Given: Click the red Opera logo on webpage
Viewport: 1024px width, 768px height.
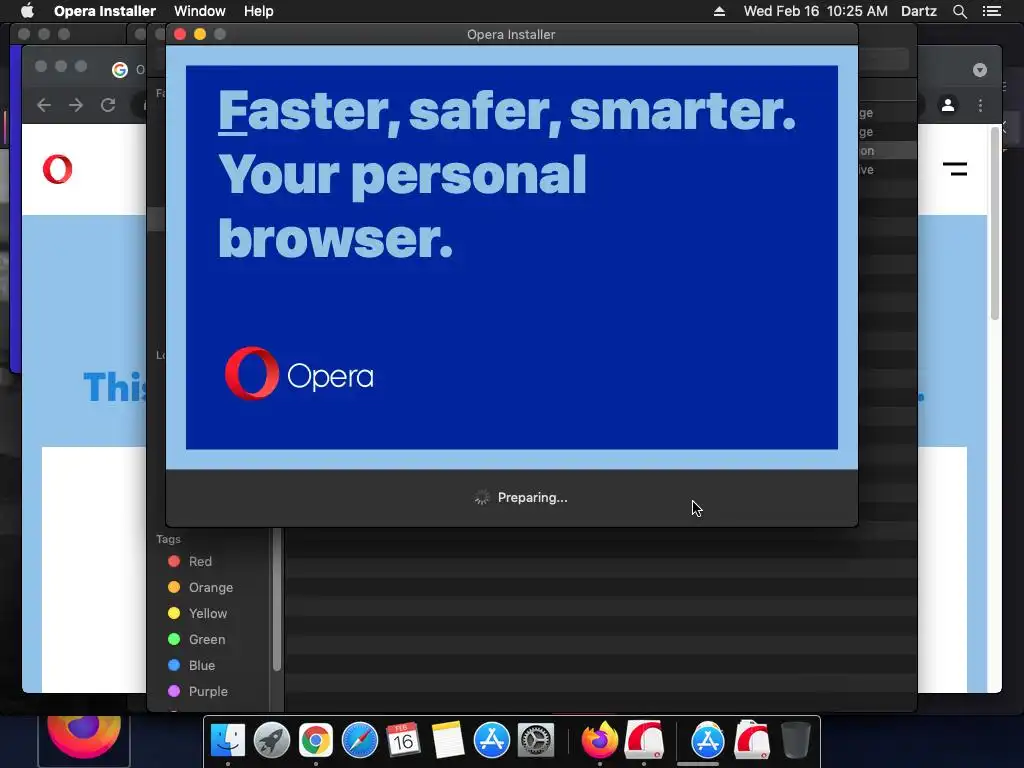Looking at the screenshot, I should click(57, 170).
